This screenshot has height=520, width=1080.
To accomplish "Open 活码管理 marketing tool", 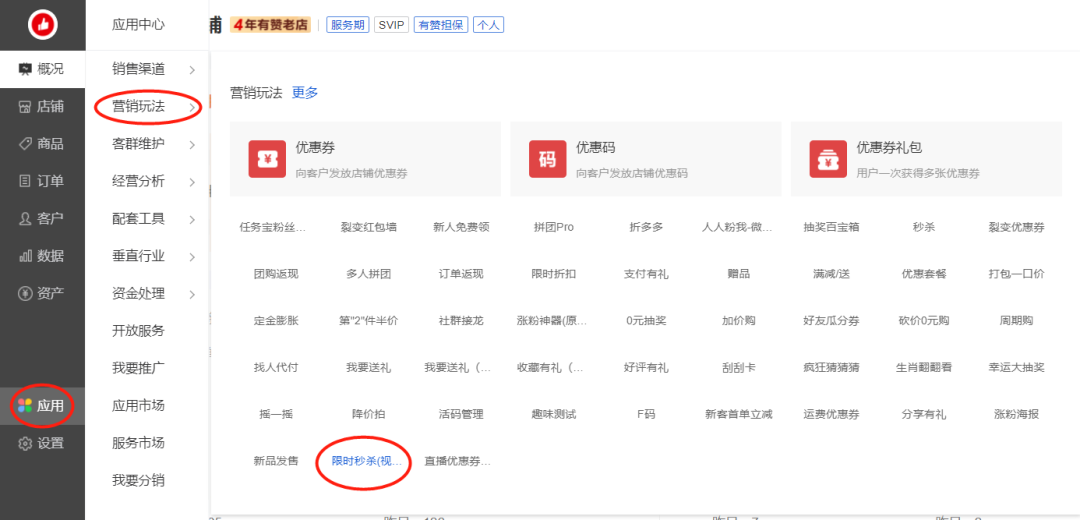I will tap(461, 415).
